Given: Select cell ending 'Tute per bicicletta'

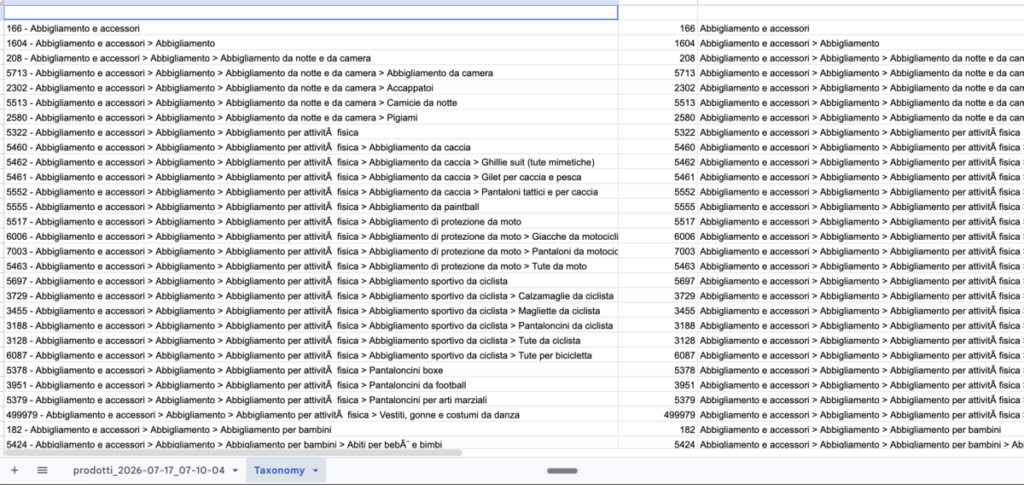Looking at the screenshot, I should click(x=310, y=355).
